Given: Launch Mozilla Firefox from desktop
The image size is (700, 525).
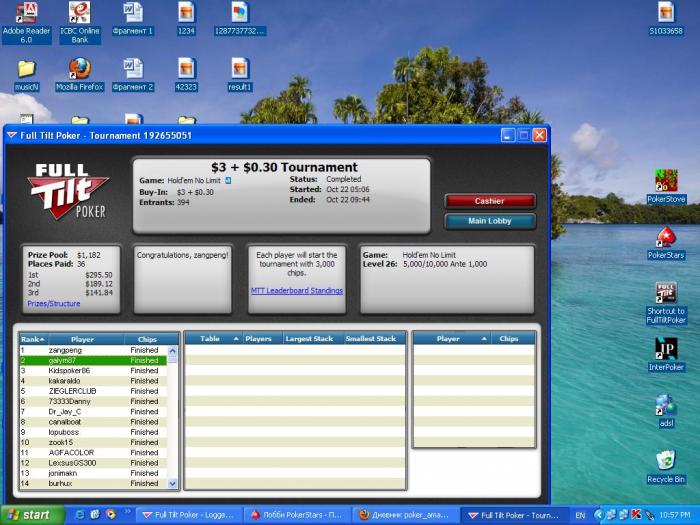Looking at the screenshot, I should point(79,75).
